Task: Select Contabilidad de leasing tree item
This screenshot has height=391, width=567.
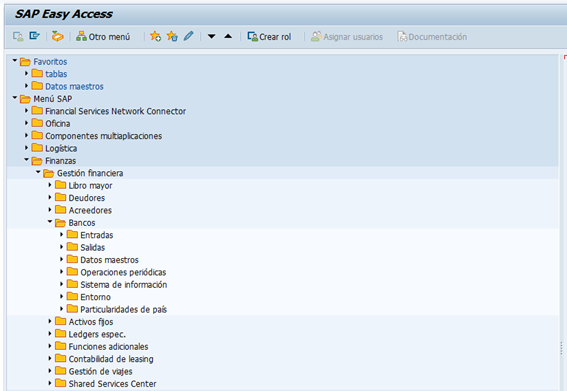Action: click(111, 359)
